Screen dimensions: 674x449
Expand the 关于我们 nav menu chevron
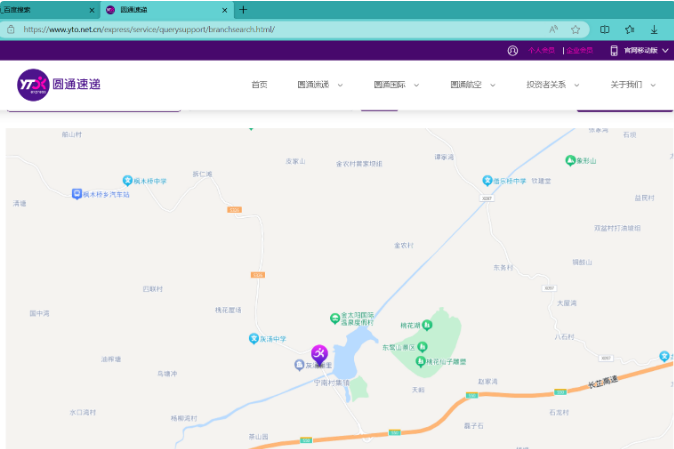653,85
